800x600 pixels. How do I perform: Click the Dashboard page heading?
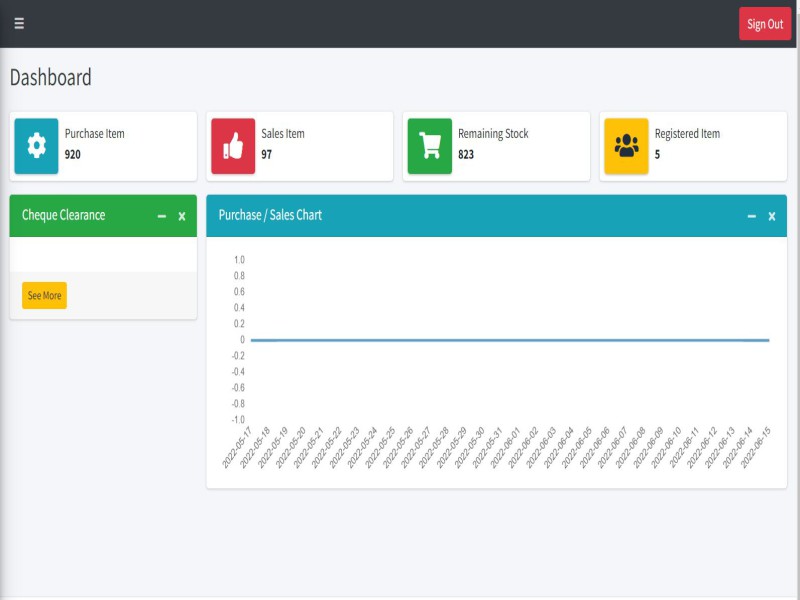click(51, 78)
